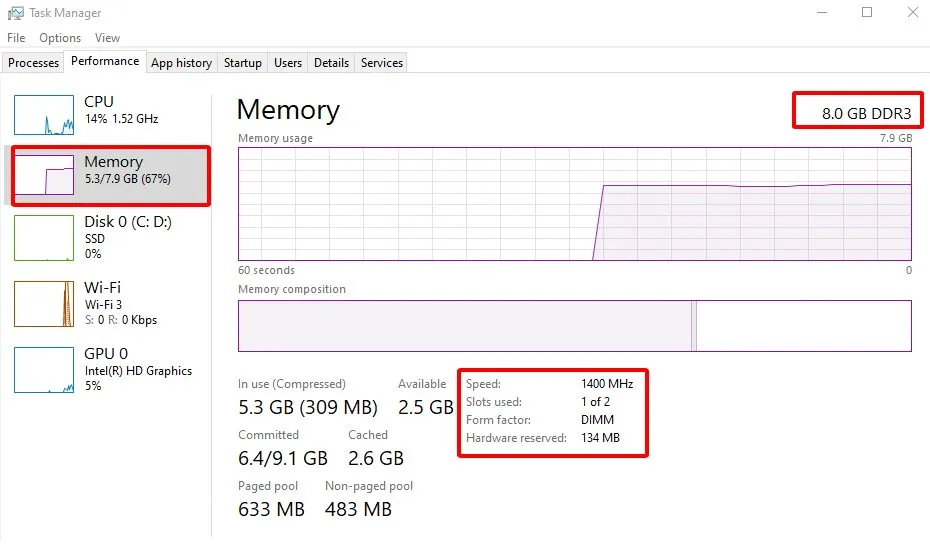Go to the Startup tab
930x555 pixels.
243,63
